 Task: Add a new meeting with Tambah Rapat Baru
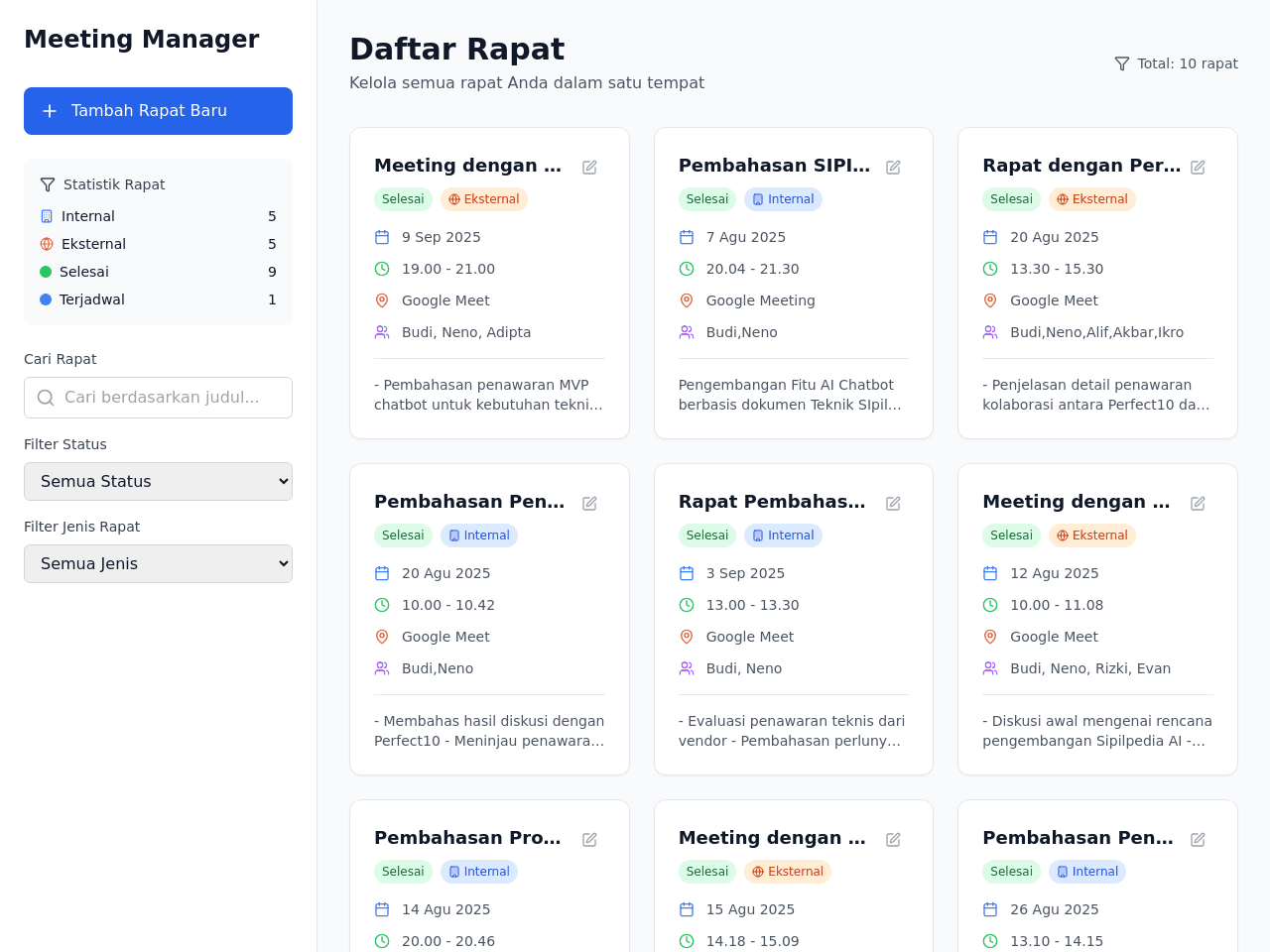(x=158, y=111)
